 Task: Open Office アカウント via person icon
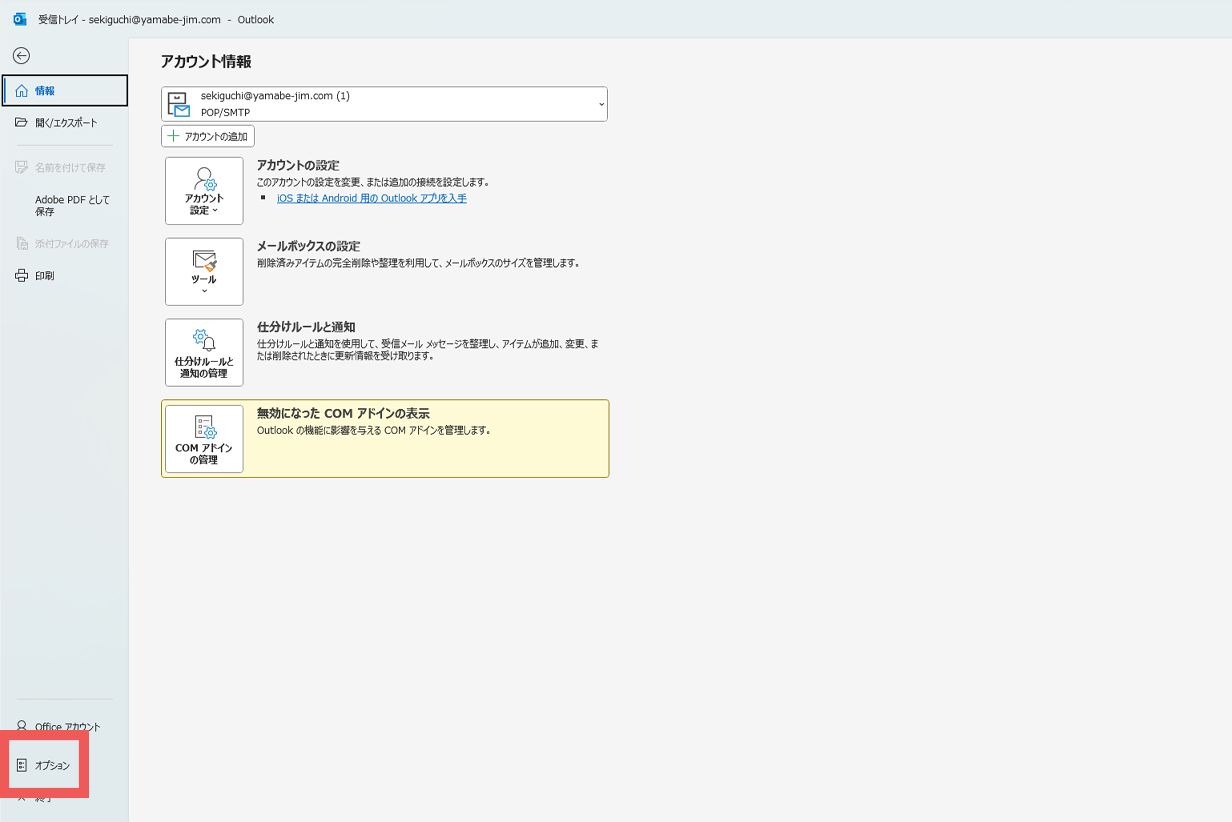click(22, 727)
